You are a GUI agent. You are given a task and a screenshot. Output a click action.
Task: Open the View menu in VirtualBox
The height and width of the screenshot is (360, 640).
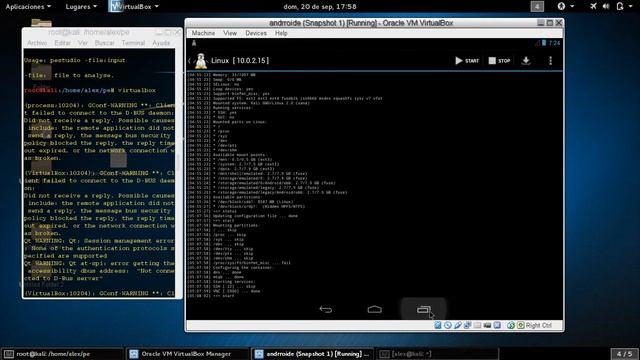tap(230, 33)
